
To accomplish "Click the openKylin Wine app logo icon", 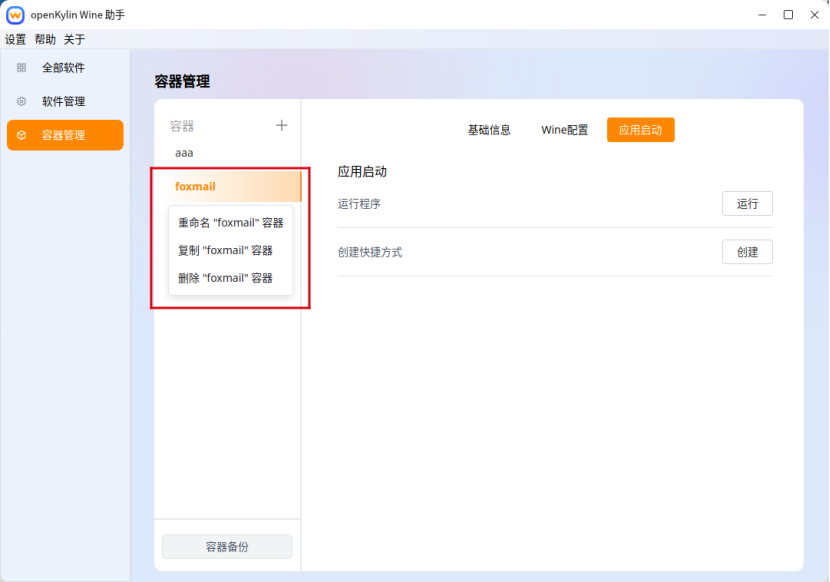I will 15,15.
